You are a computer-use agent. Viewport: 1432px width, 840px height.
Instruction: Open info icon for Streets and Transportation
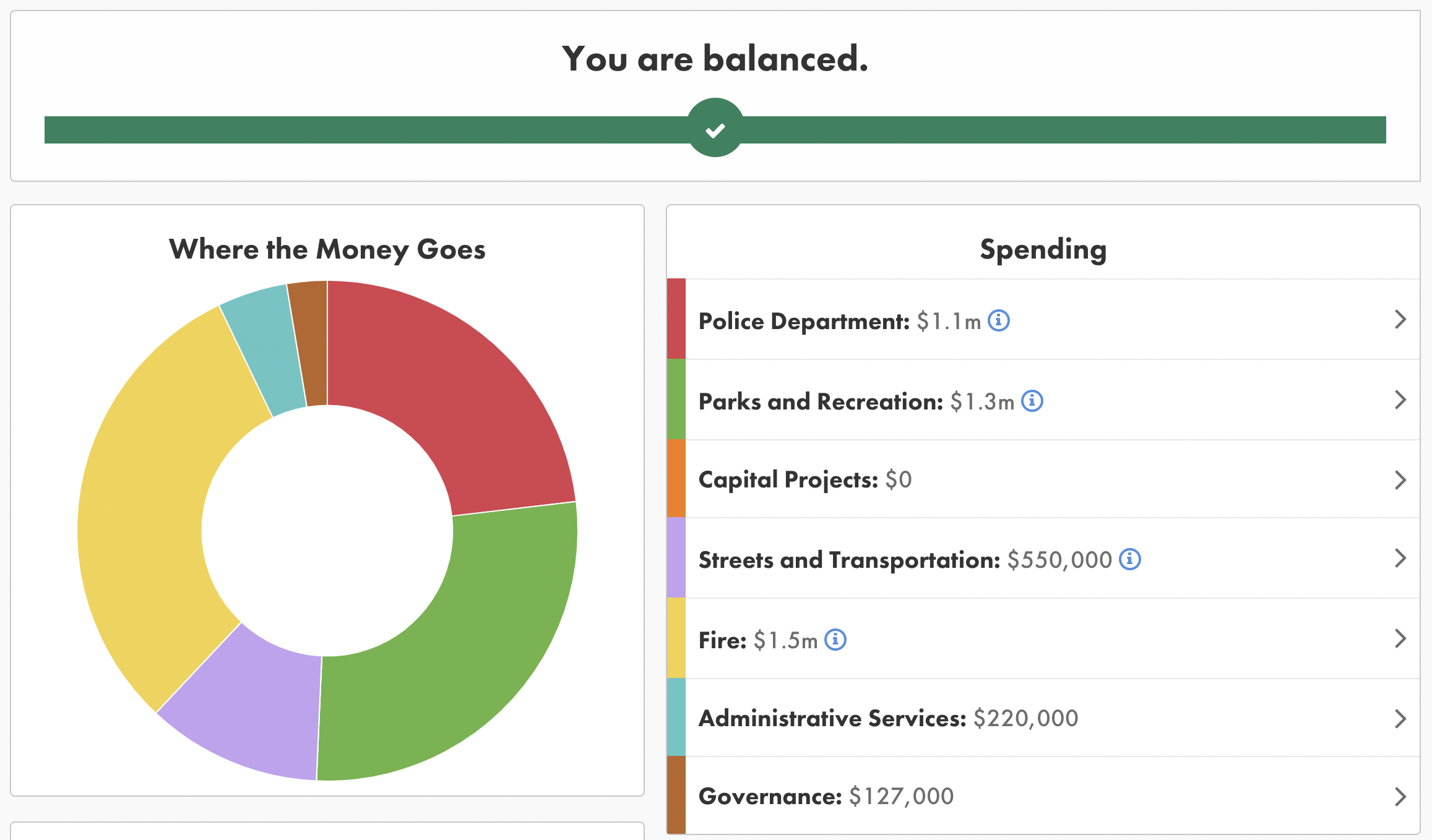1129,559
